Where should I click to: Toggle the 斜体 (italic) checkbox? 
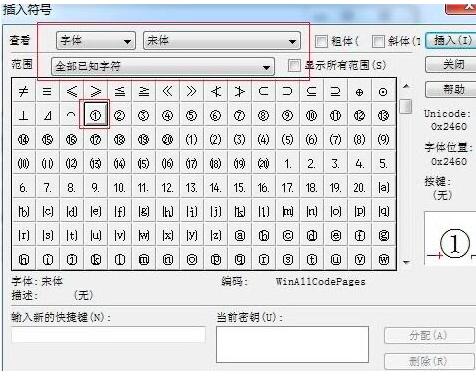coord(378,41)
